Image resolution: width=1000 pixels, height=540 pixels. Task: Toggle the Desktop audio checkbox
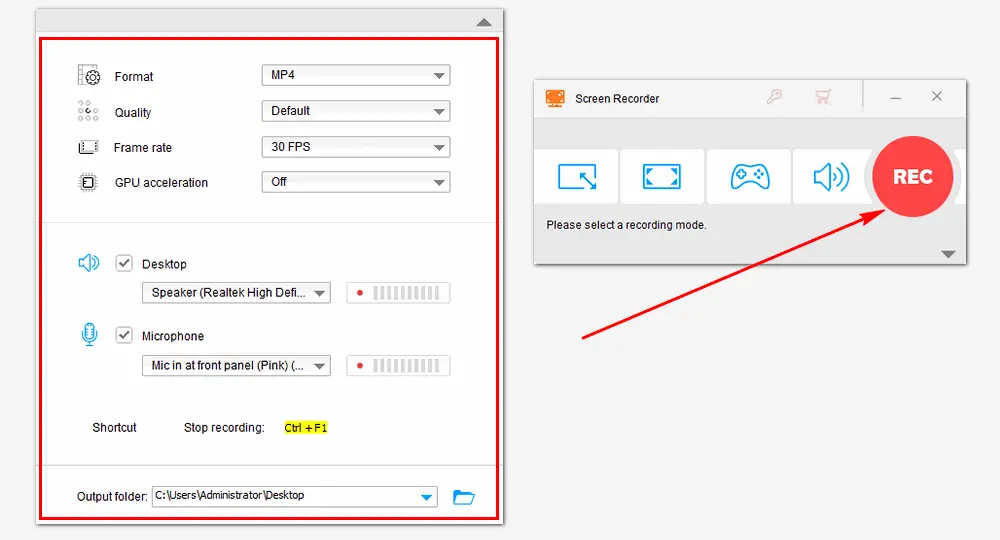click(124, 263)
